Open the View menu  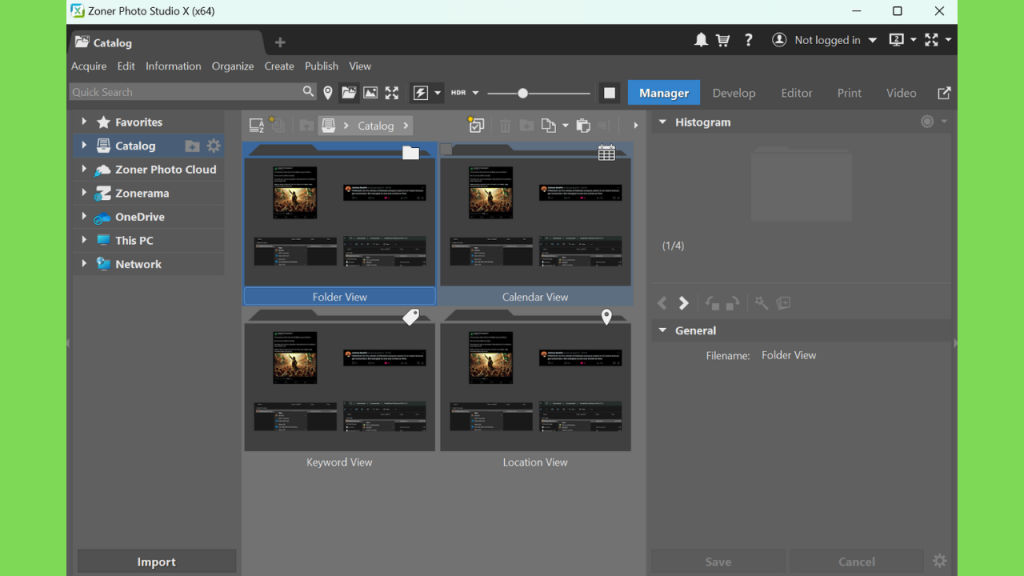[360, 66]
